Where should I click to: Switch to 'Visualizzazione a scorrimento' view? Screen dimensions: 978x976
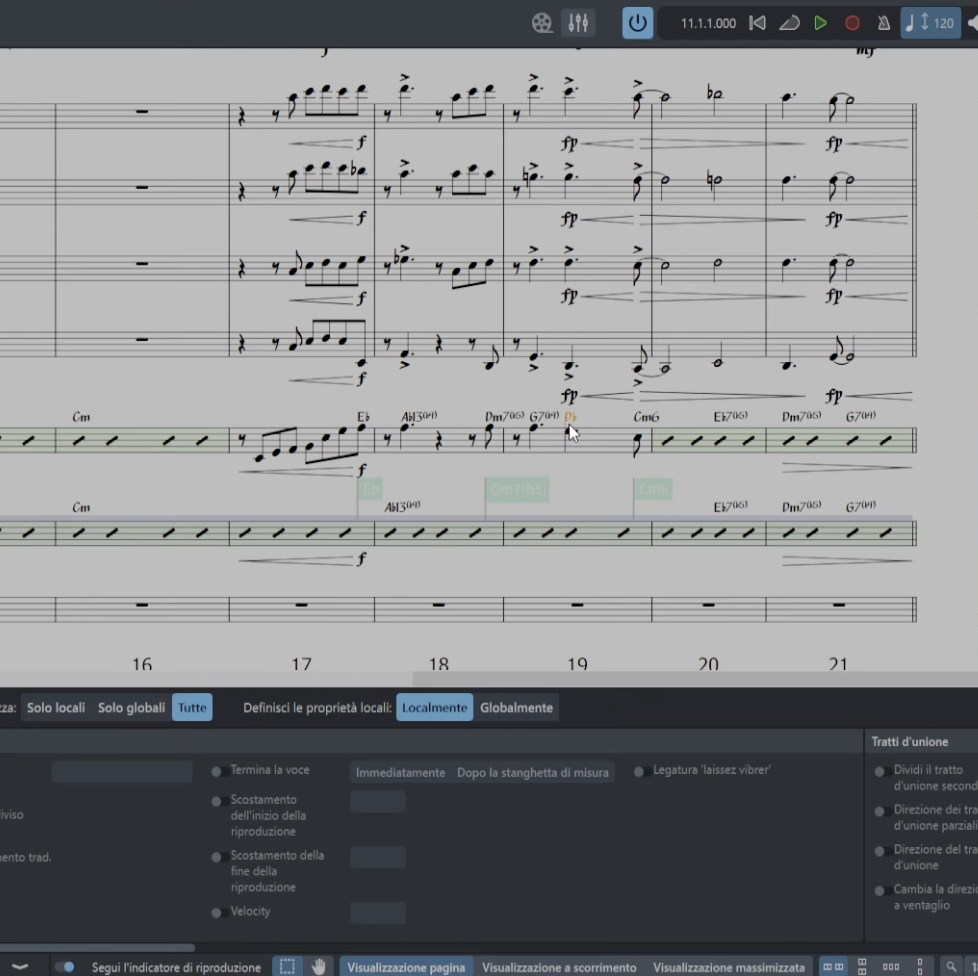[559, 967]
